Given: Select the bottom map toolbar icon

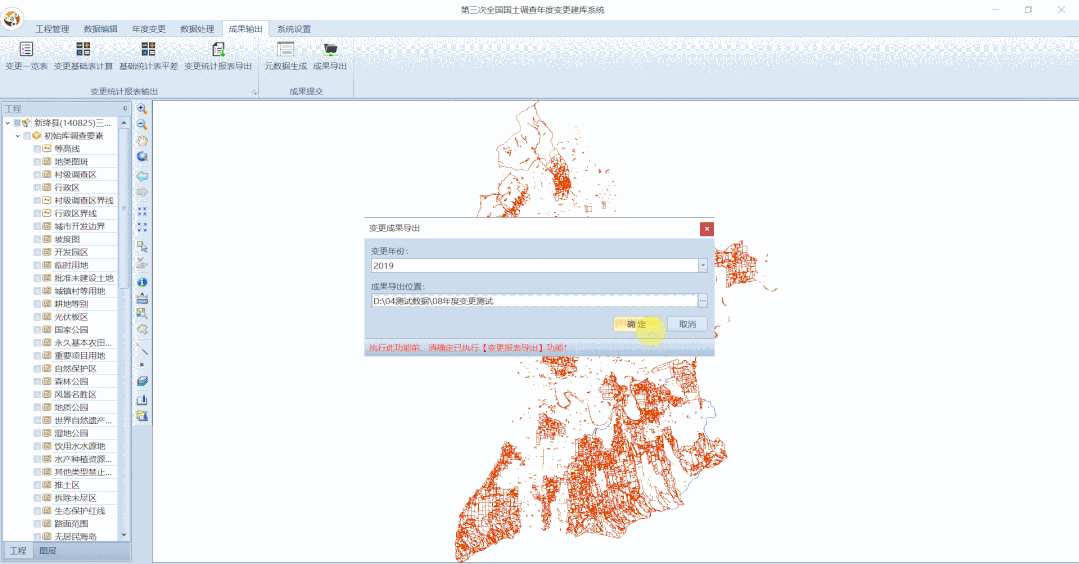Looking at the screenshot, I should [x=142, y=416].
